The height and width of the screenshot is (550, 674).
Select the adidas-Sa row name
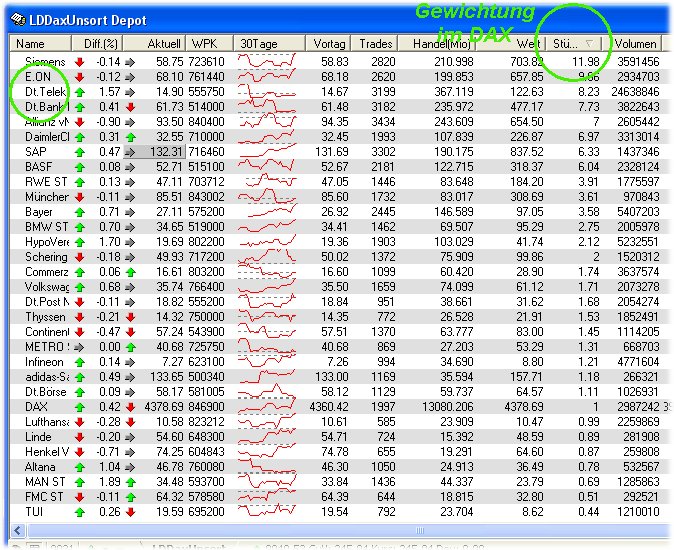click(x=47, y=377)
